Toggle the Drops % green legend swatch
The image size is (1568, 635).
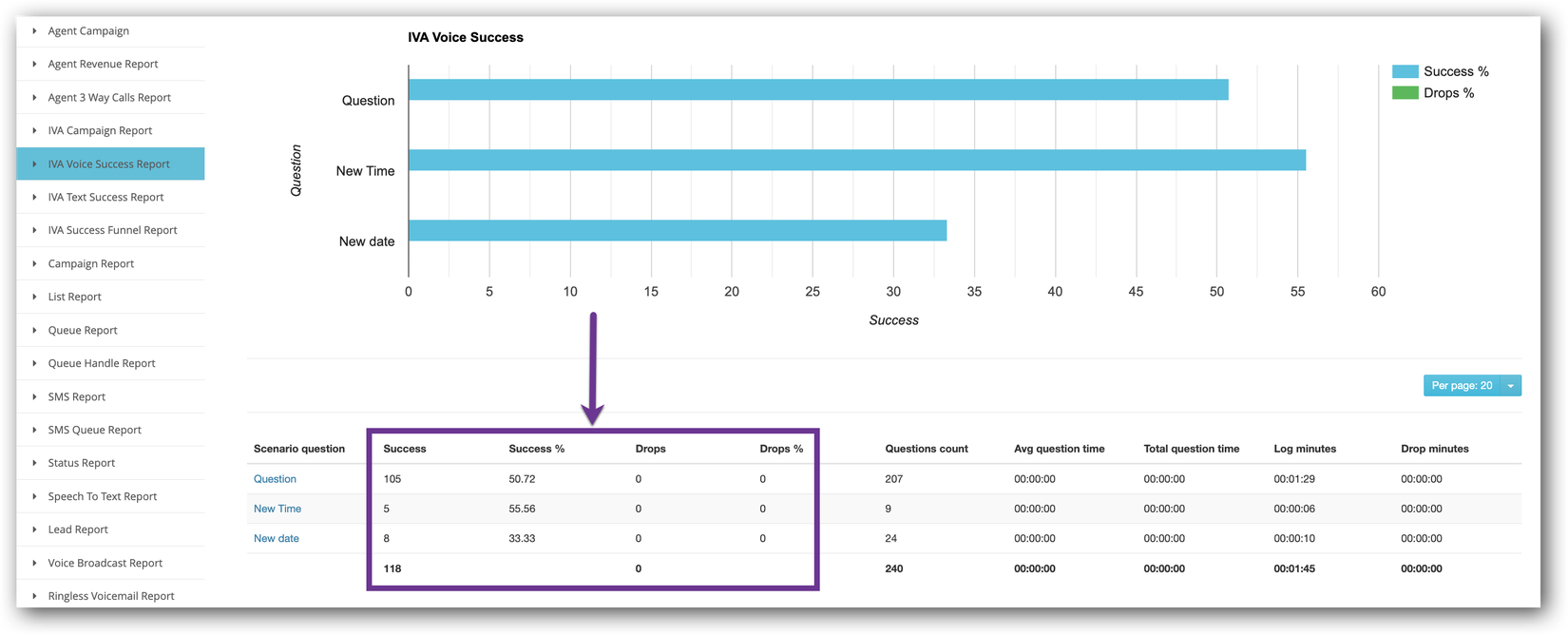[x=1405, y=93]
